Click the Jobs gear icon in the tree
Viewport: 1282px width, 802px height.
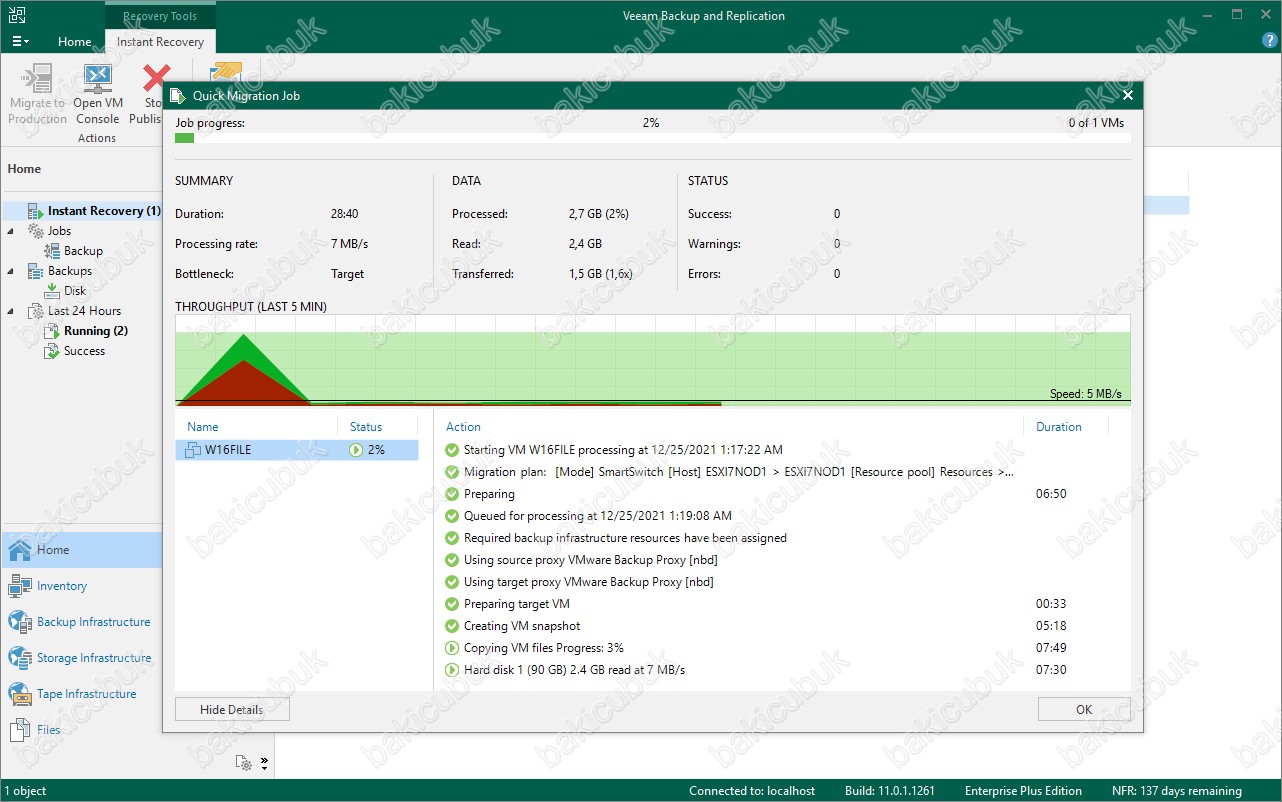click(x=36, y=231)
